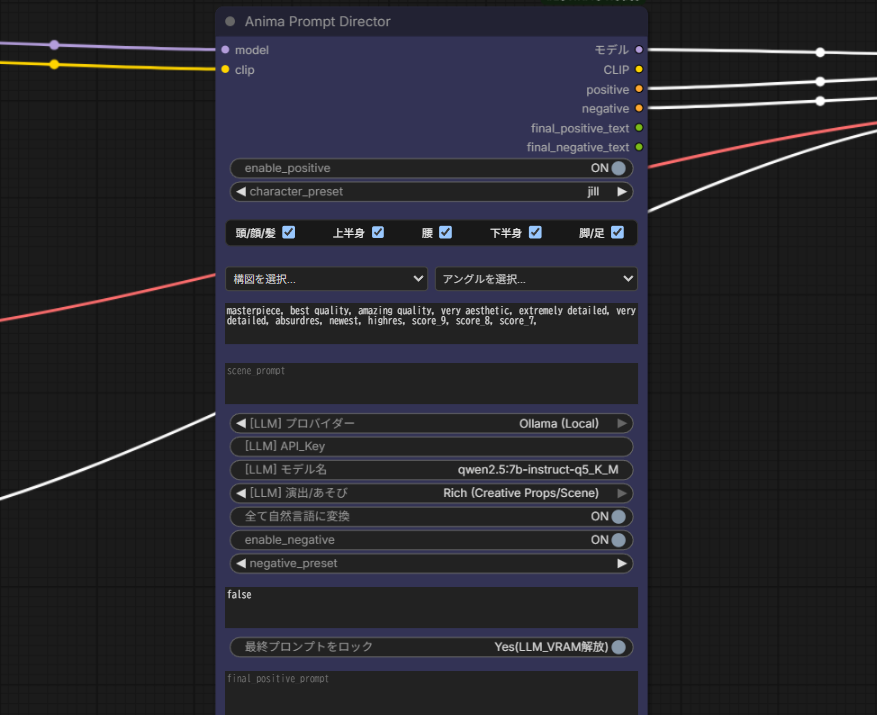877x715 pixels.
Task: Click the green final_positive_text output socket
Action: click(639, 128)
